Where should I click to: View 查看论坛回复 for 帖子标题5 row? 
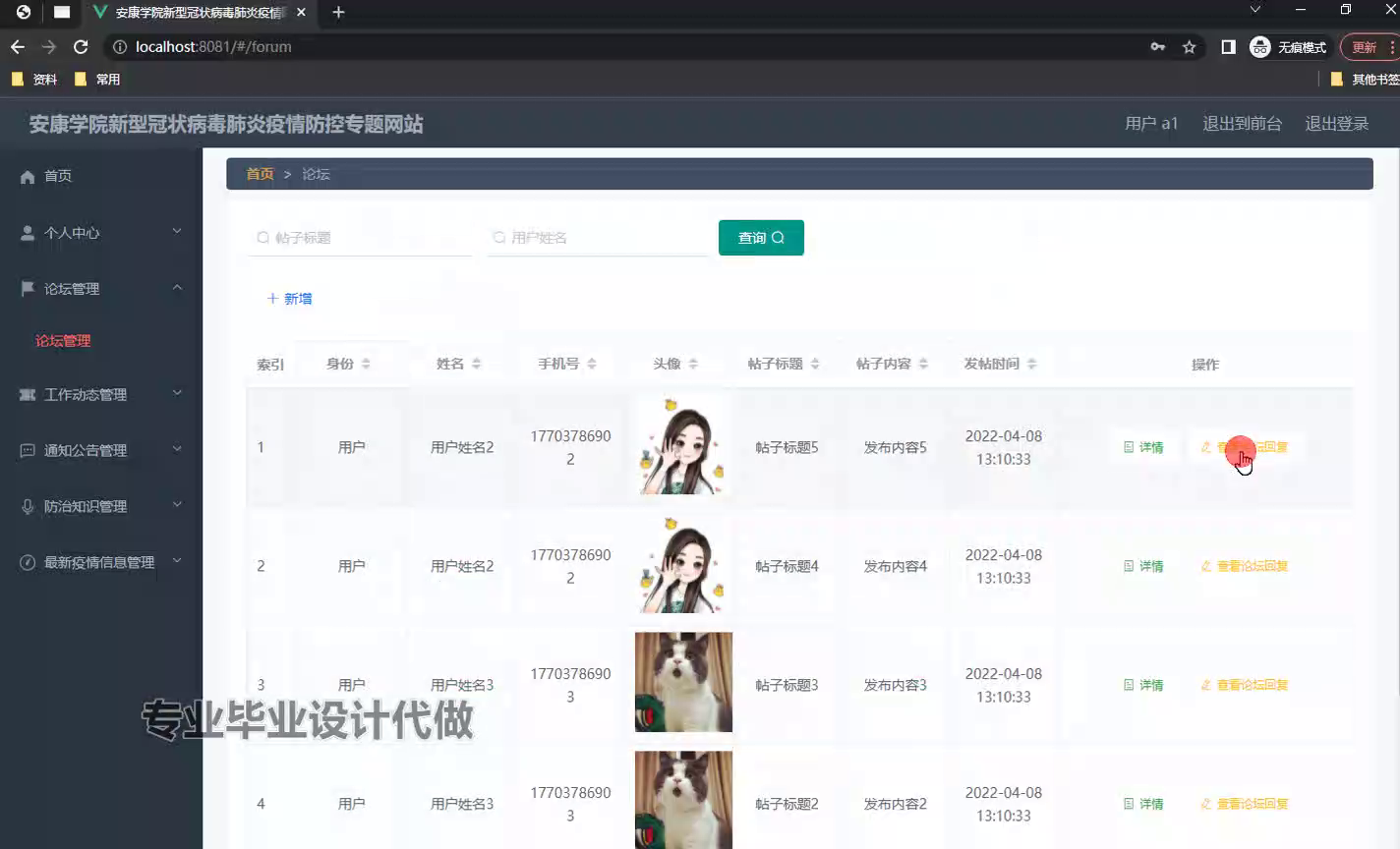click(x=1245, y=447)
